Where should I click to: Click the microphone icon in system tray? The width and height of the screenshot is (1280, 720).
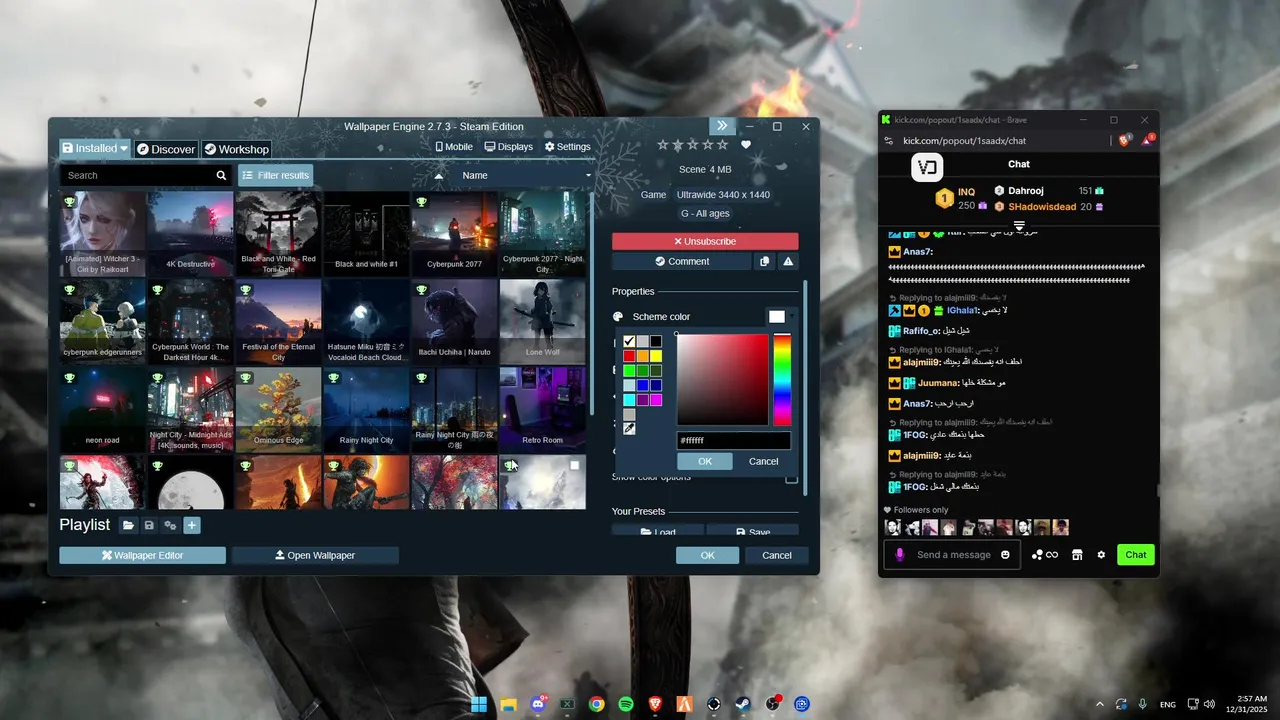(1142, 704)
